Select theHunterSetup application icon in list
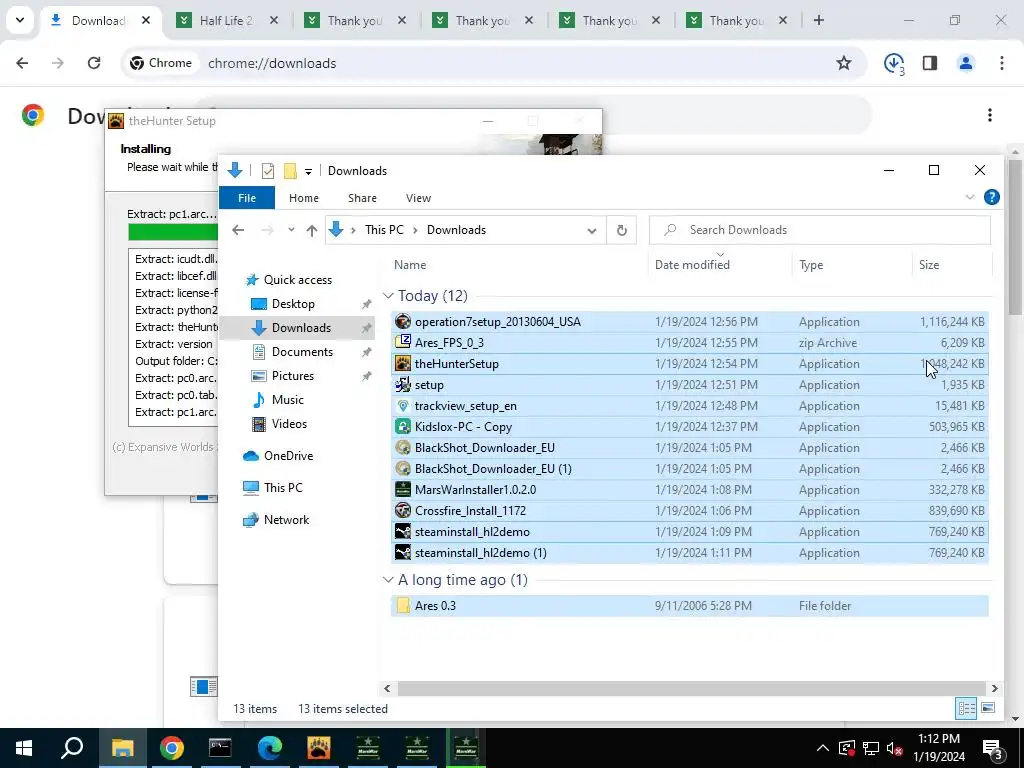This screenshot has height=768, width=1024. click(x=403, y=364)
